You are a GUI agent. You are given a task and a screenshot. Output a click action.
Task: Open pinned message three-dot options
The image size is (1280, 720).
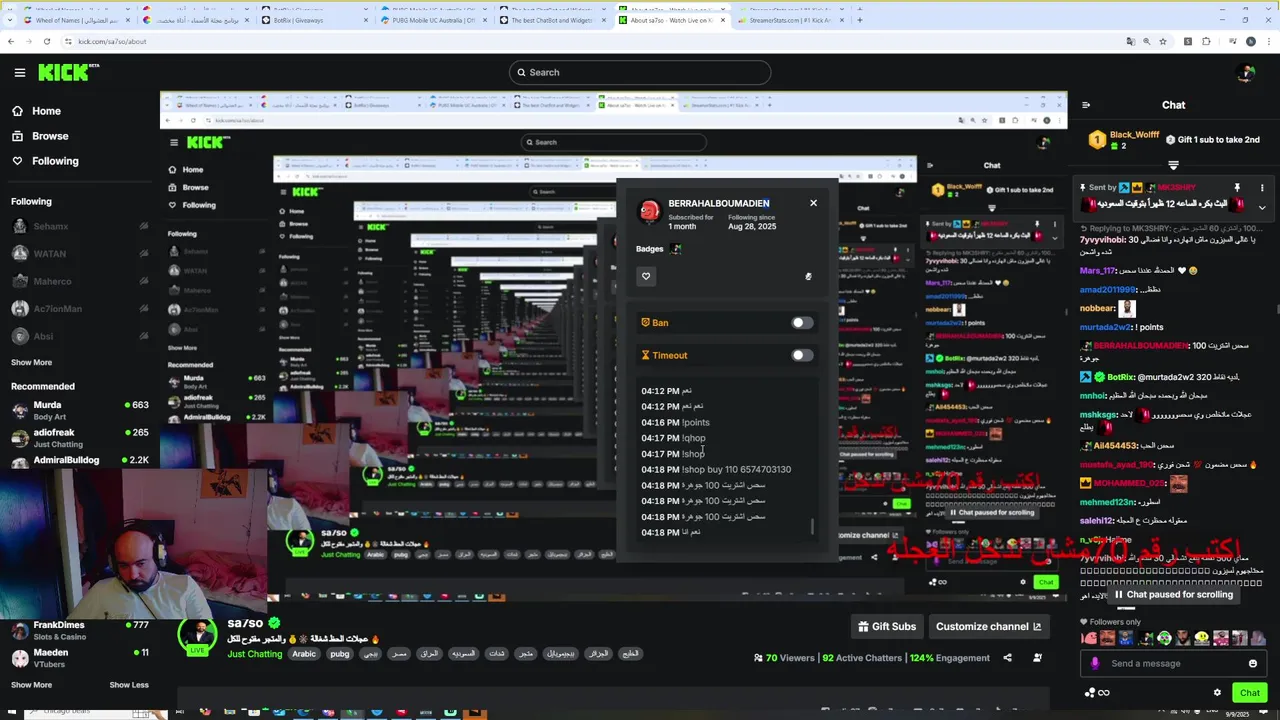pos(1262,188)
